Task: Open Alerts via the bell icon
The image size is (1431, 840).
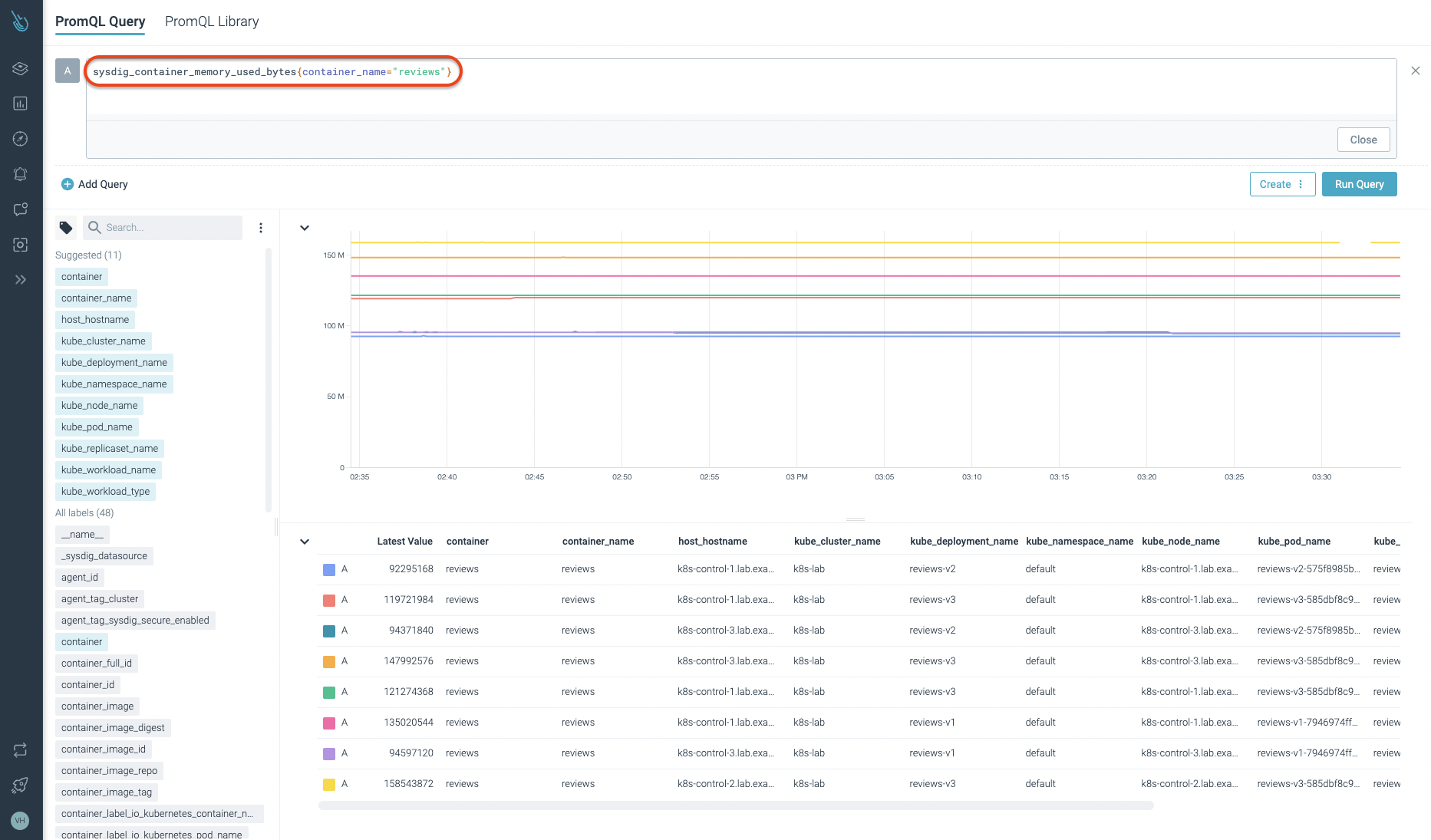Action: tap(20, 173)
